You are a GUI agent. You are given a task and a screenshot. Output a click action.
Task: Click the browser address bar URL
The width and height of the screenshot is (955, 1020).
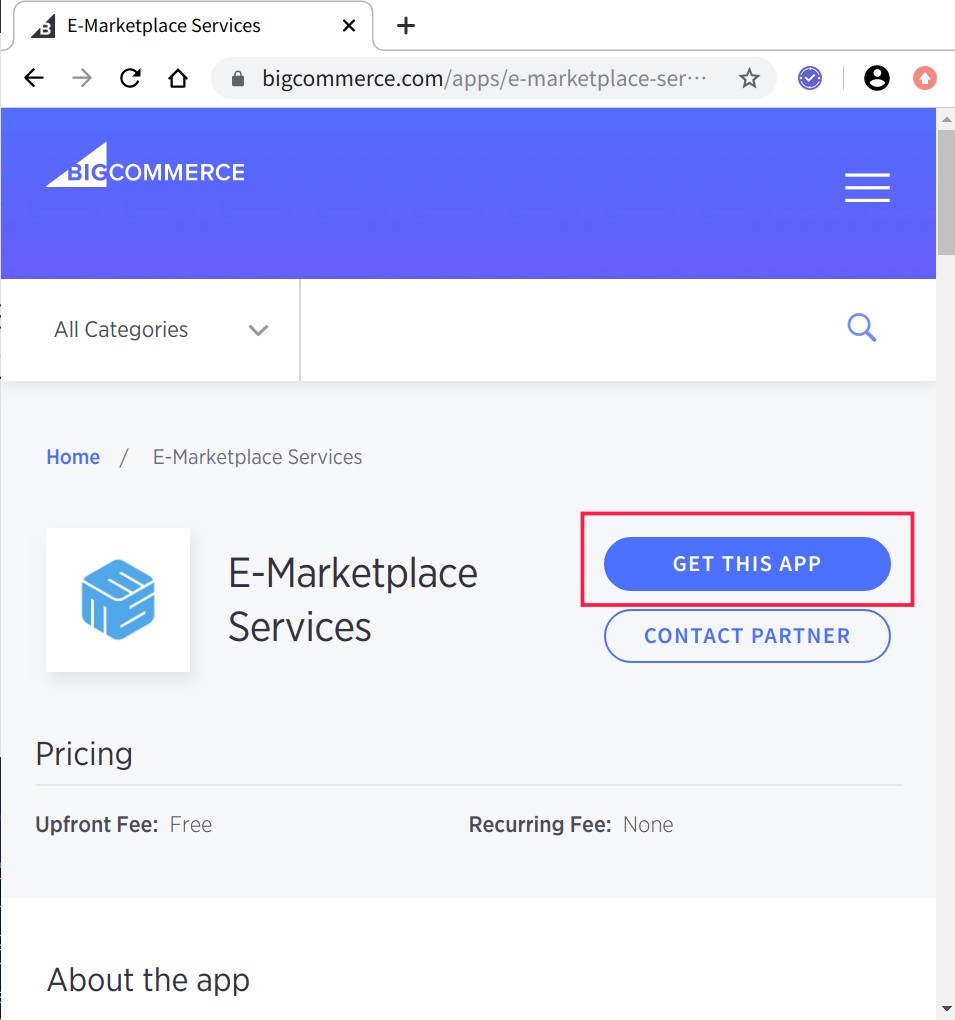point(483,79)
